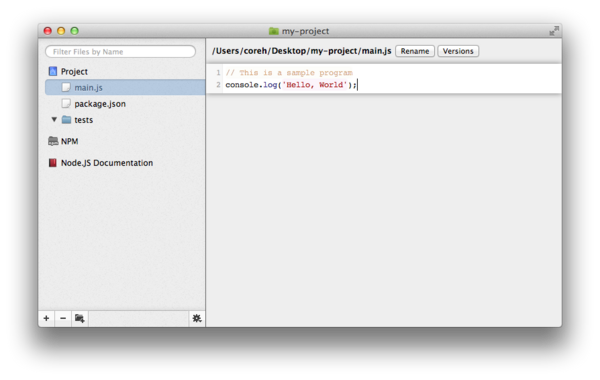The height and width of the screenshot is (380, 600).
Task: Click the main.js file icon
Action: pos(66,88)
